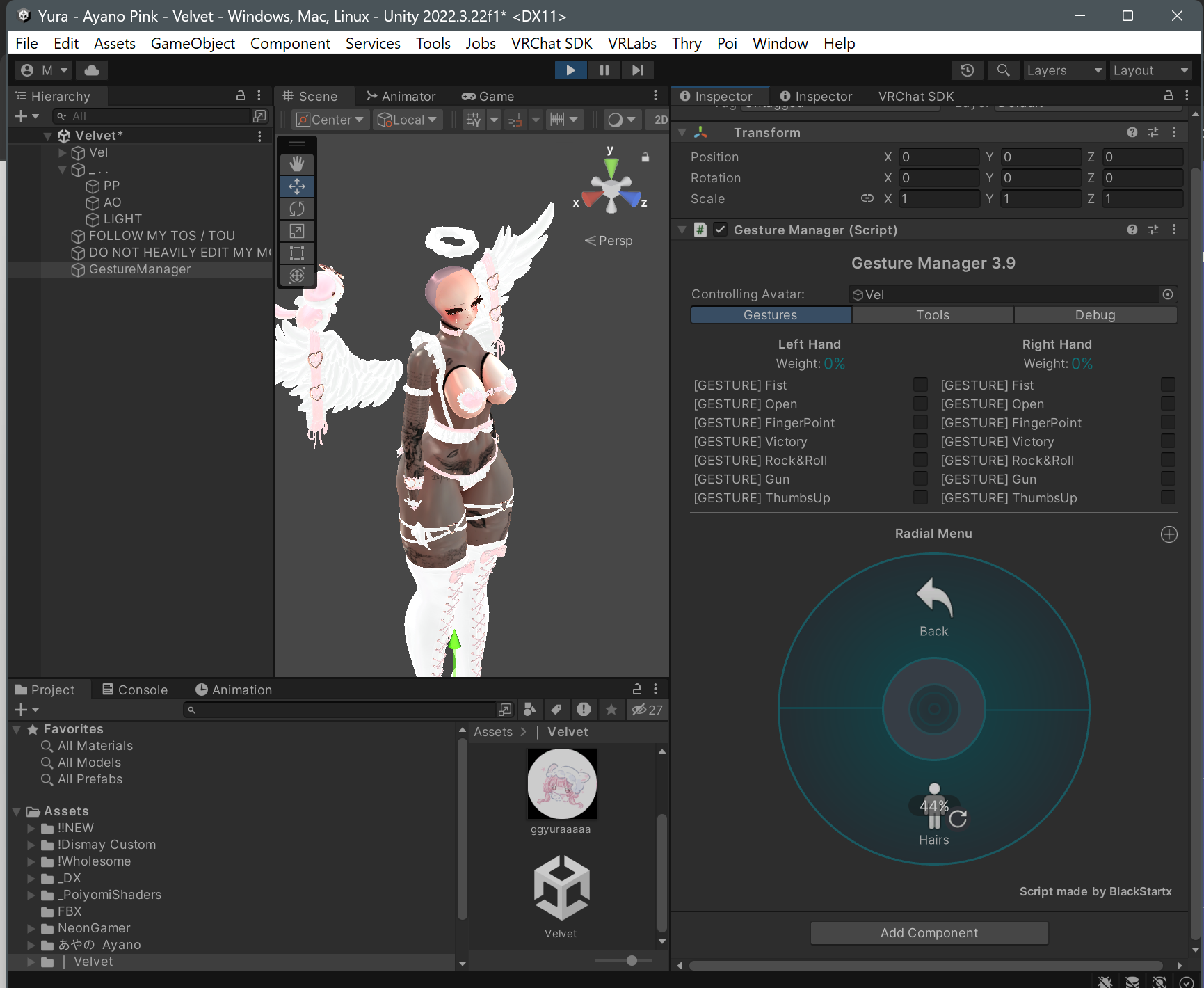Click the Assets breadcrumb link

point(493,732)
